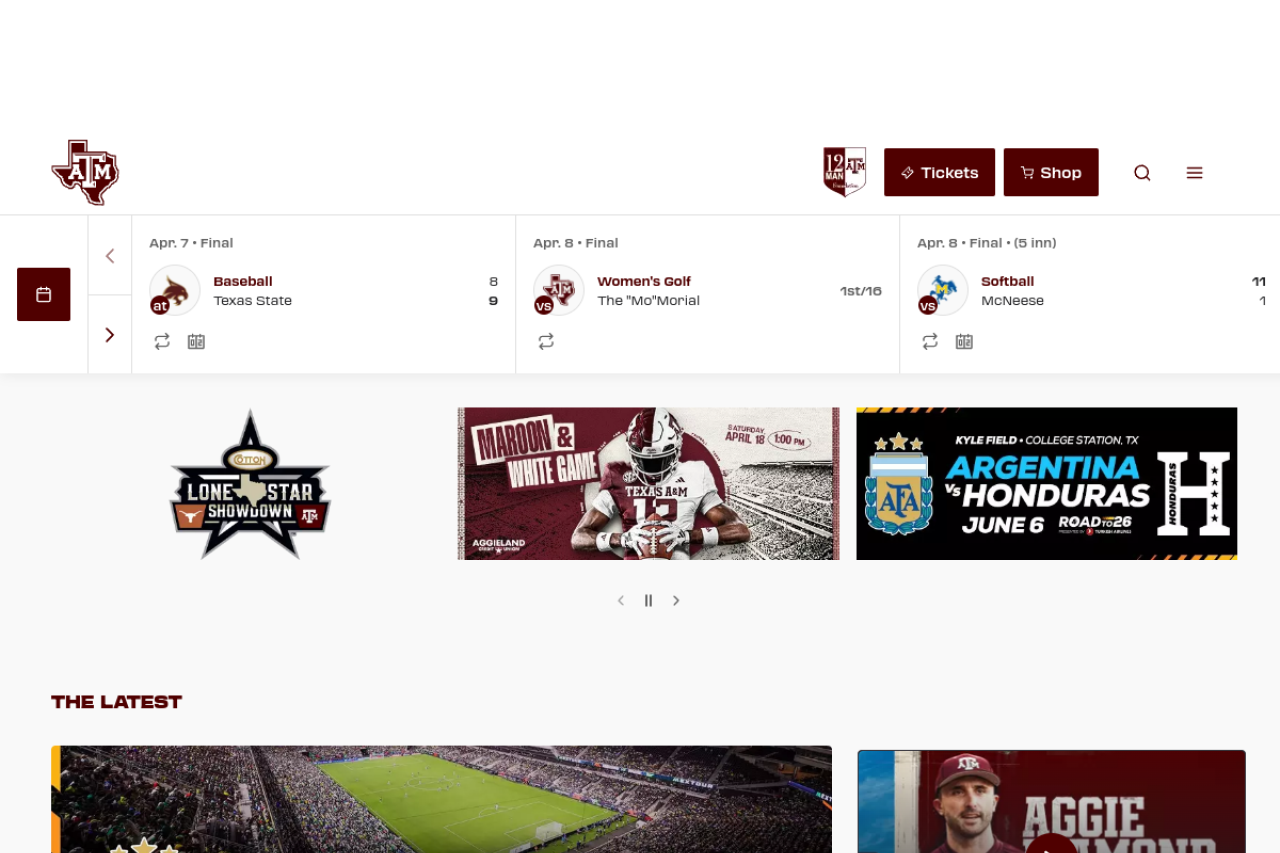Open the search magnifier icon
This screenshot has height=853, width=1280.
(1142, 173)
